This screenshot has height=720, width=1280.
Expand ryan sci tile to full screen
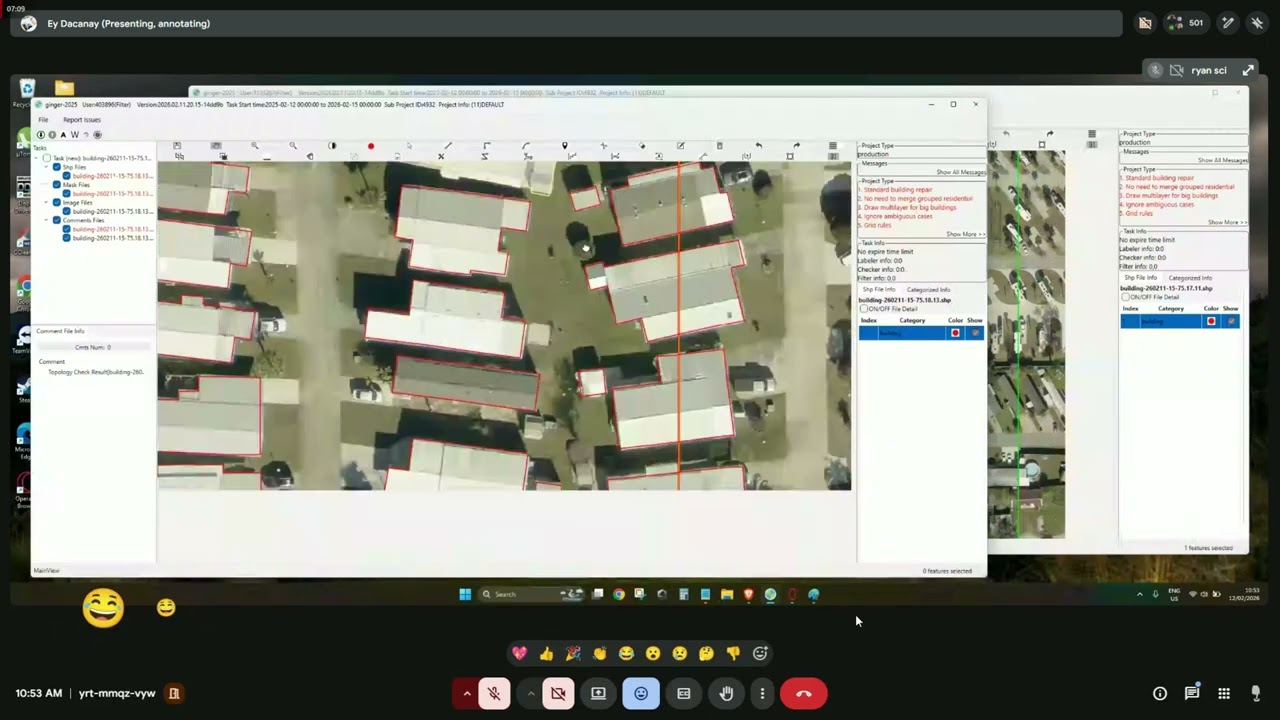tap(1248, 70)
